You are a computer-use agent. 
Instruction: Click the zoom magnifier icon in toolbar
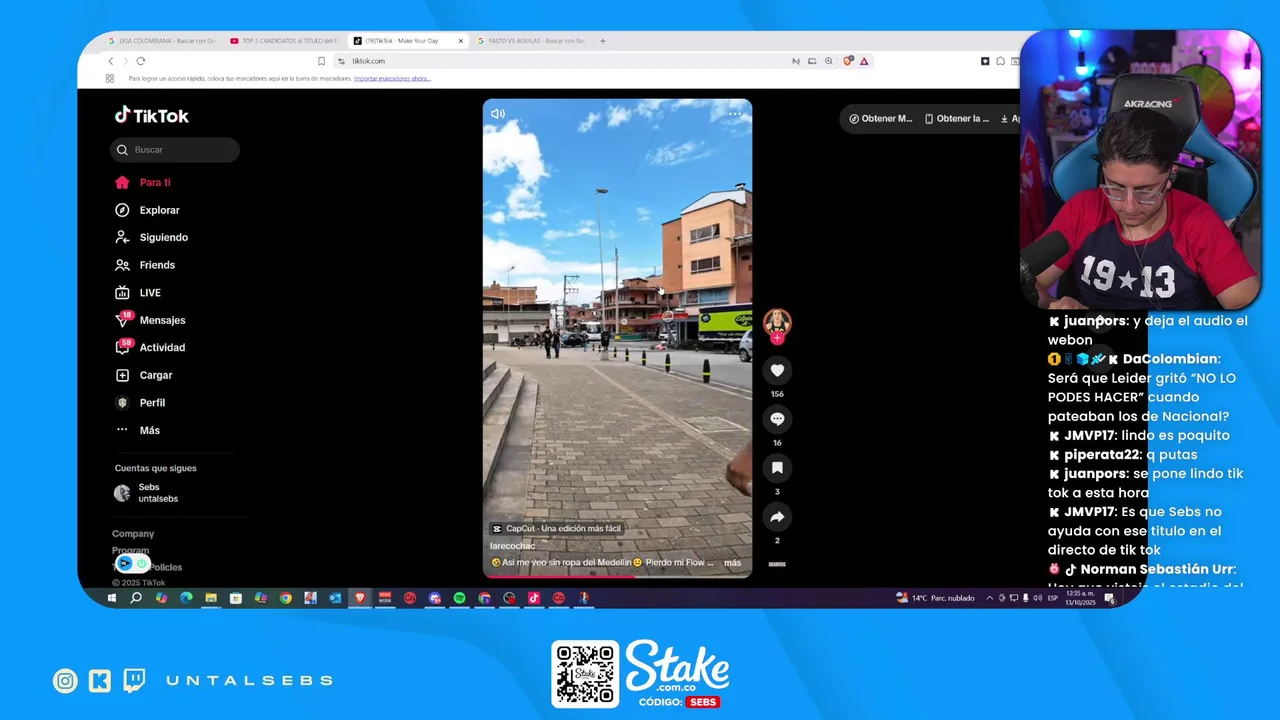[x=828, y=61]
